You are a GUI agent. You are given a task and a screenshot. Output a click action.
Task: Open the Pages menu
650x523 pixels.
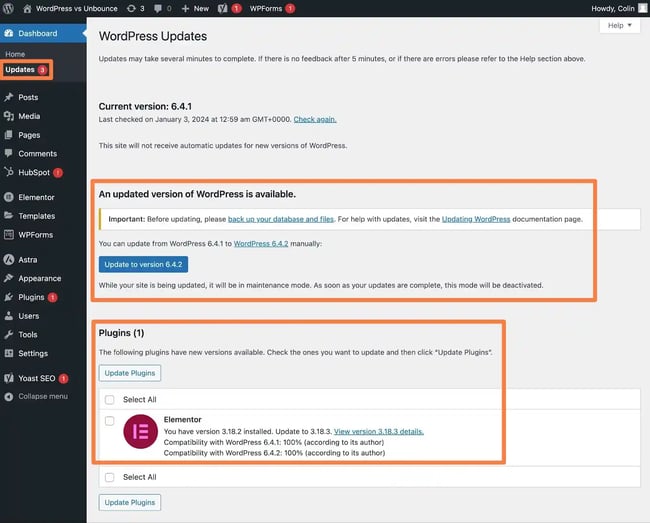[x=29, y=135]
